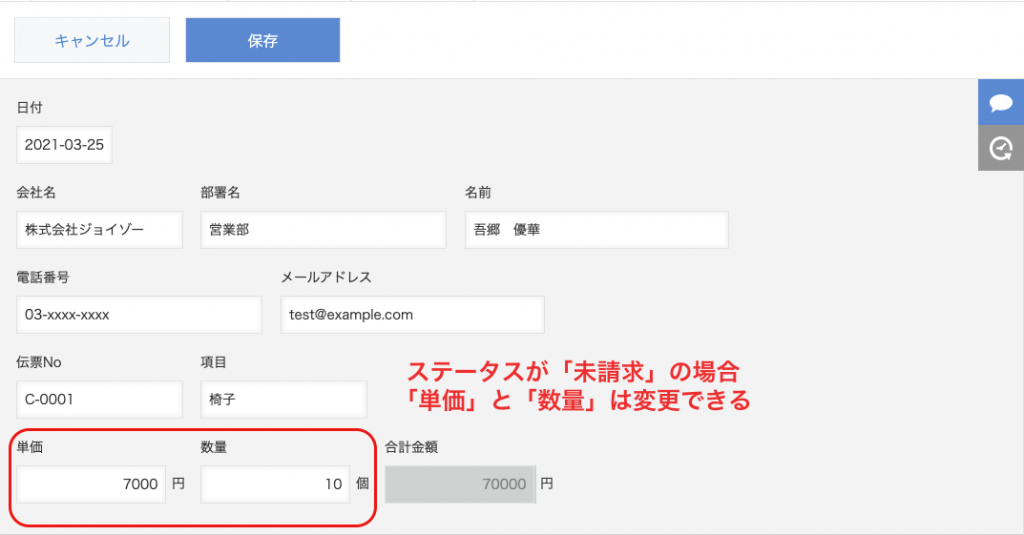Screen dimensions: 1024x535
Task: Click the キャンセル button
Action: [x=92, y=41]
